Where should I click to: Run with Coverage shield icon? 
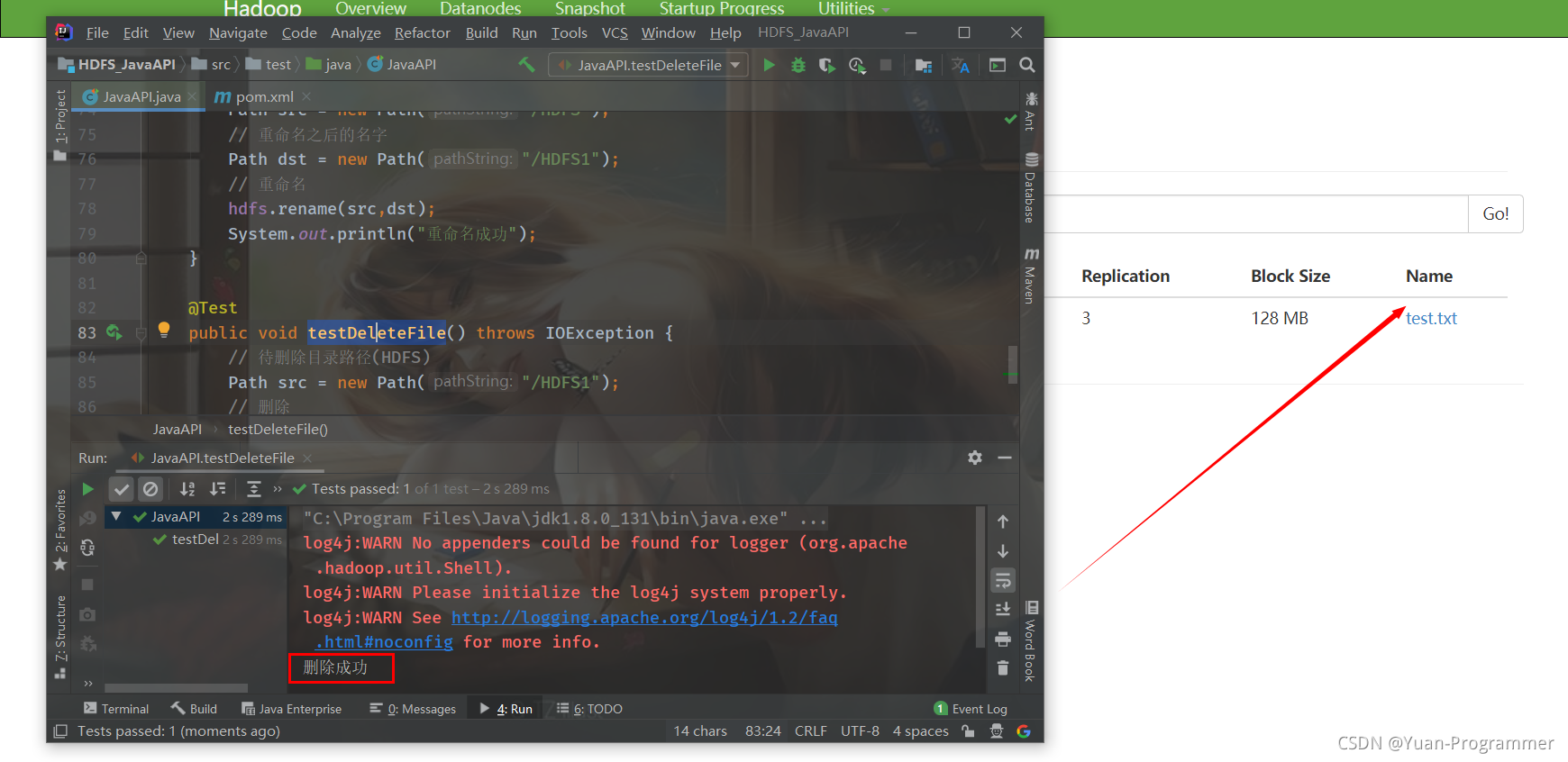pyautogui.click(x=826, y=65)
